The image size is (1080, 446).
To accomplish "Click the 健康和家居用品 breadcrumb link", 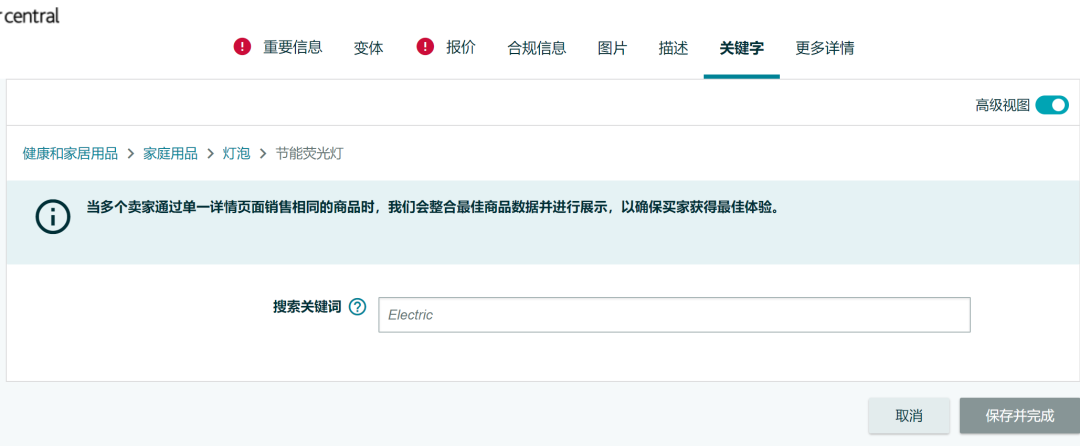I will pyautogui.click(x=70, y=153).
